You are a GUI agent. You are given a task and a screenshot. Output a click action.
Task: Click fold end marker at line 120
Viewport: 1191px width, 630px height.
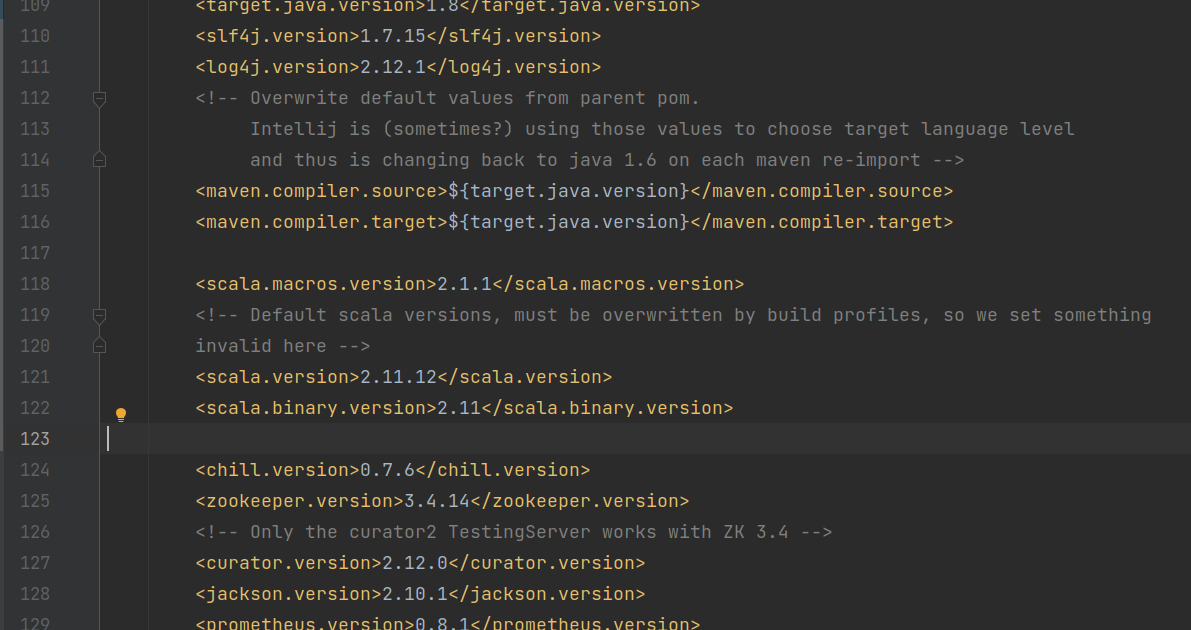[99, 346]
